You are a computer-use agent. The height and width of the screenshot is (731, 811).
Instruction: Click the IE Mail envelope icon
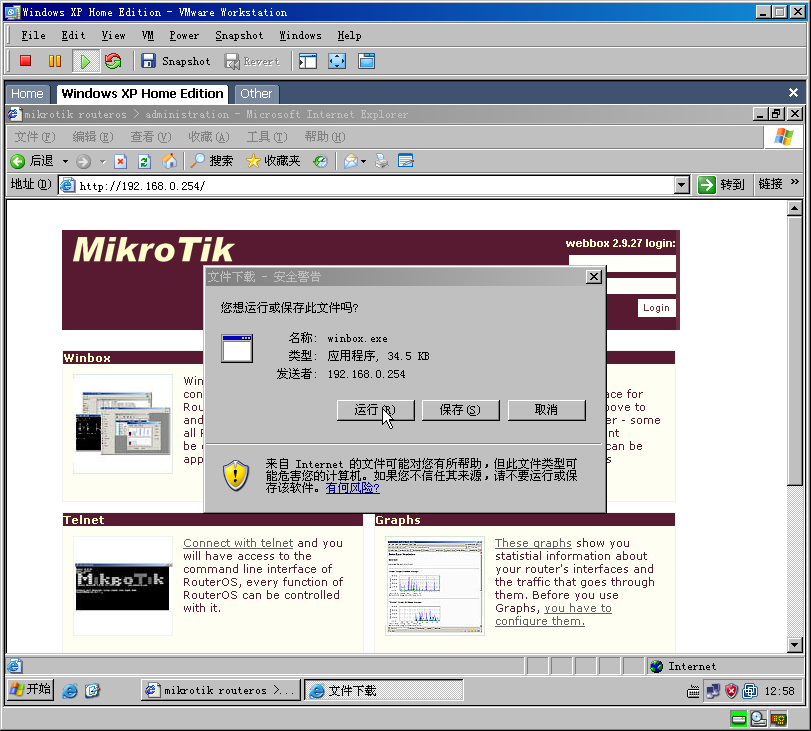coord(351,161)
